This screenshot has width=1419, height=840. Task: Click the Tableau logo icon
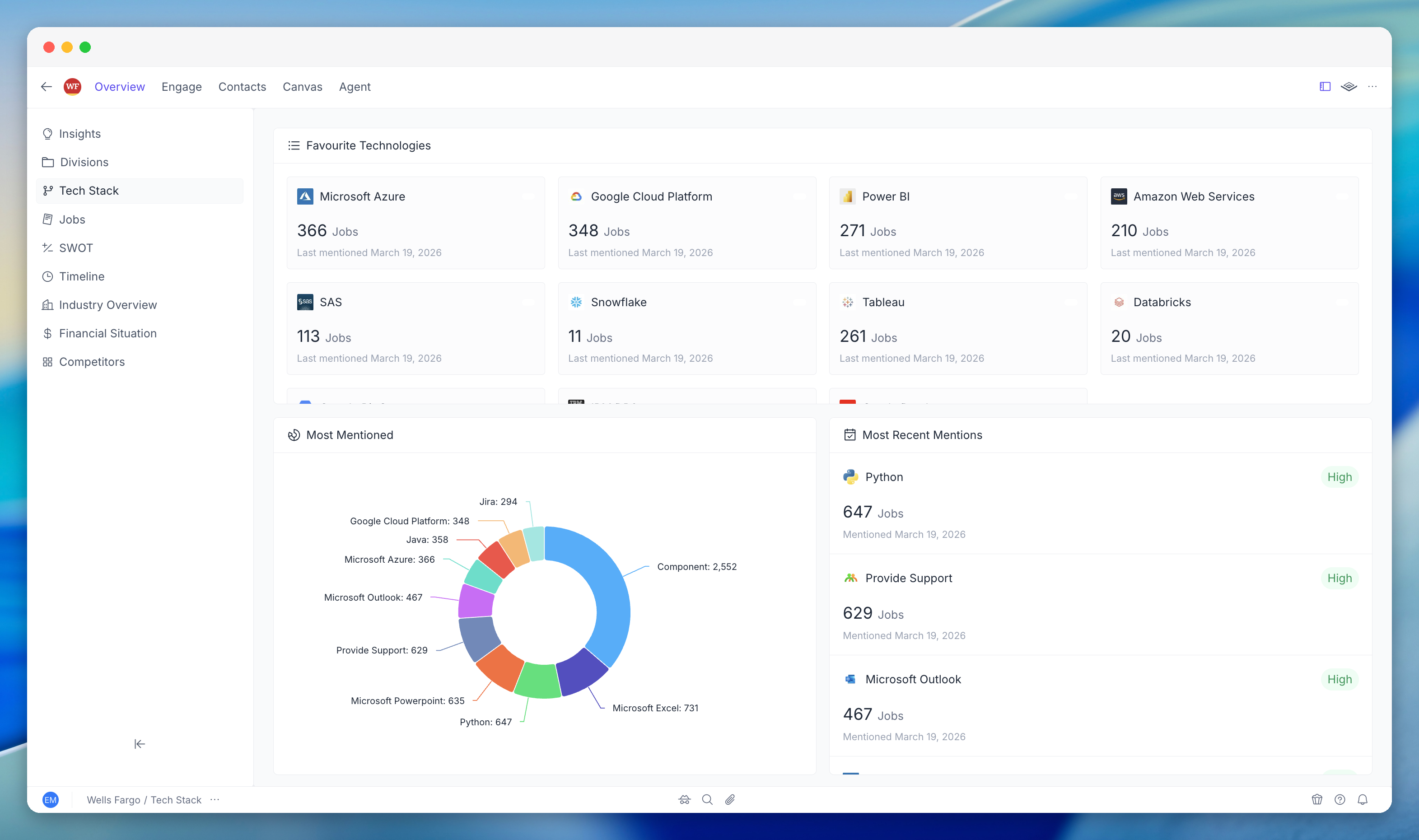[847, 302]
